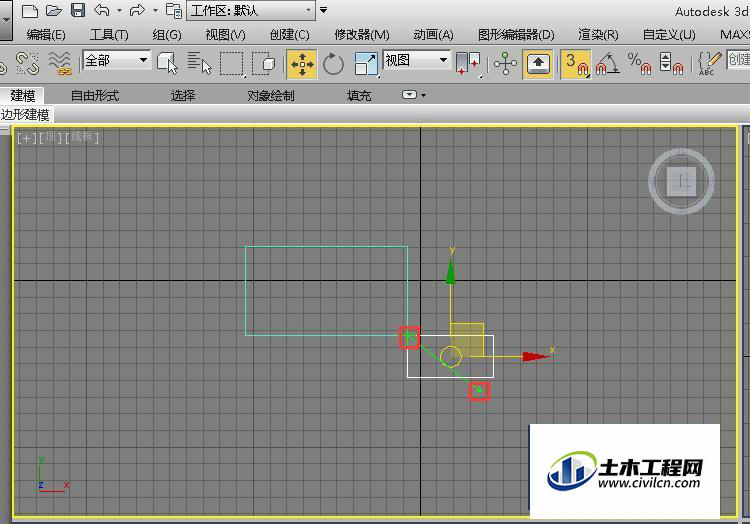This screenshot has height=524, width=750.
Task: Toggle the 3D Snaps button
Action: [576, 64]
